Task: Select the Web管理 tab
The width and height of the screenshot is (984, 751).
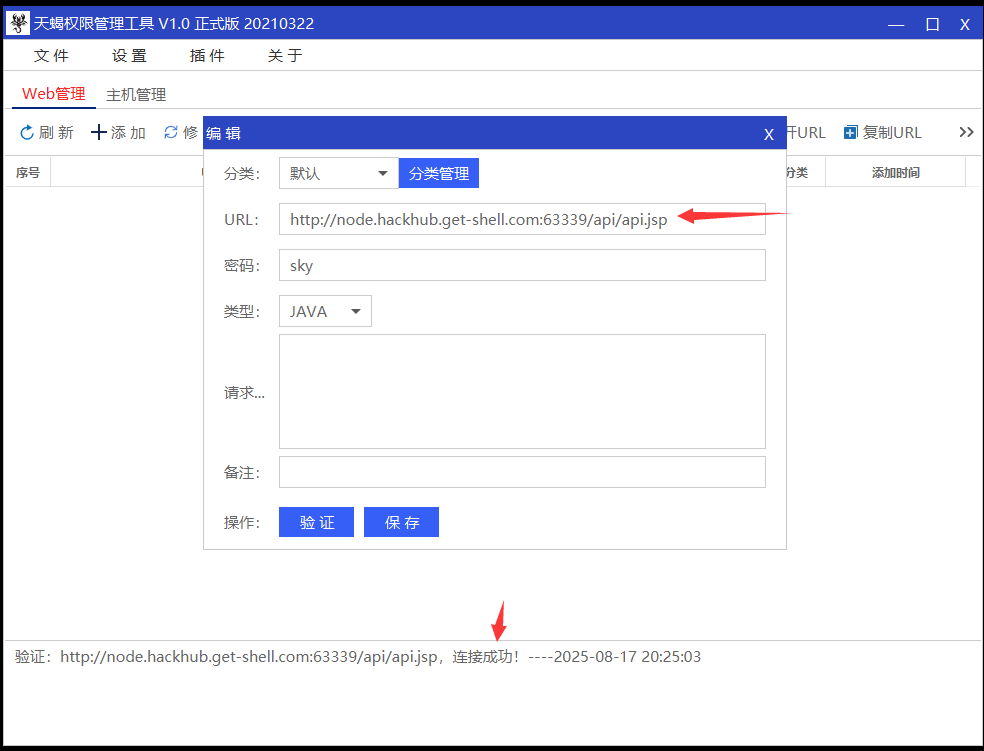Action: (52, 93)
